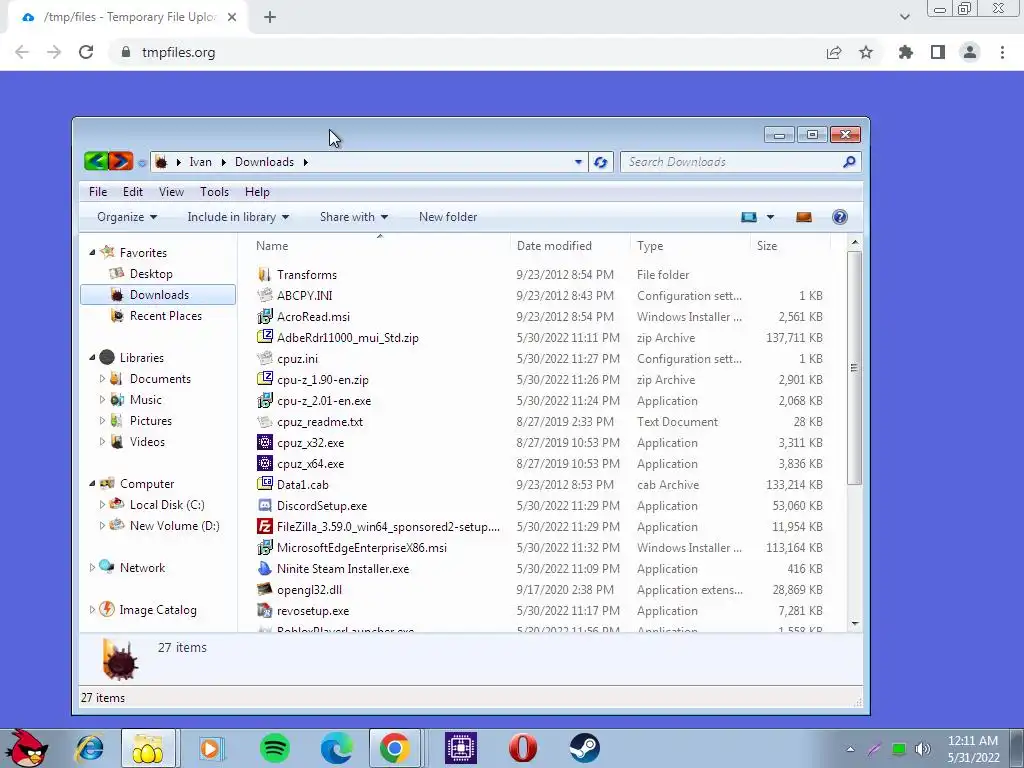
Task: Select the opengl32.dll file icon
Action: (x=264, y=590)
